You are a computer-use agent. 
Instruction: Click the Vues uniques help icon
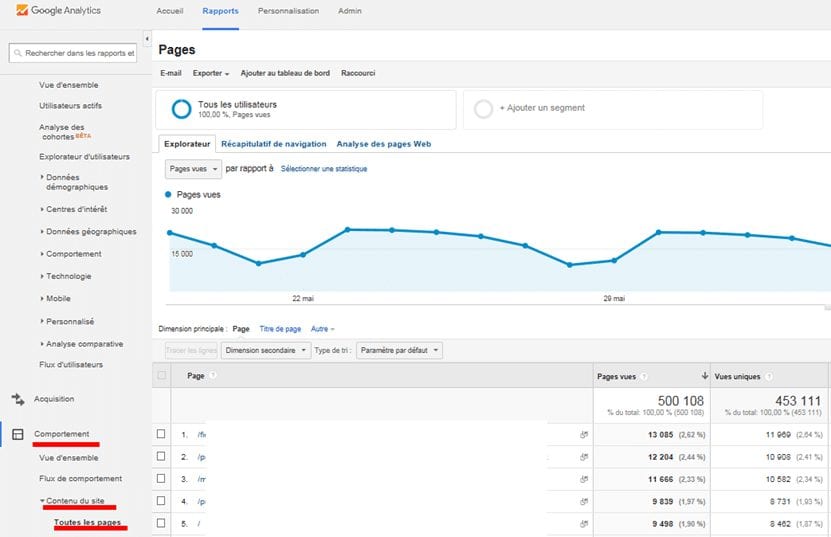click(x=768, y=376)
